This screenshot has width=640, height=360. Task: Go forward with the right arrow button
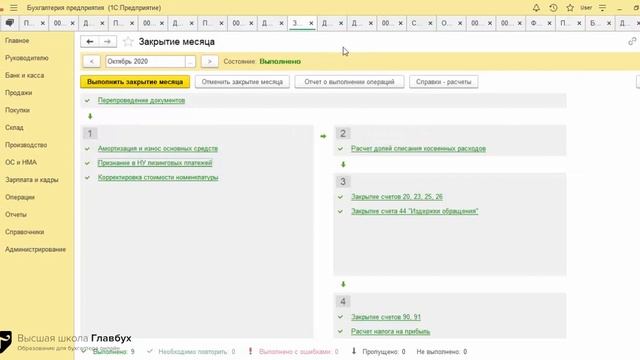107,42
